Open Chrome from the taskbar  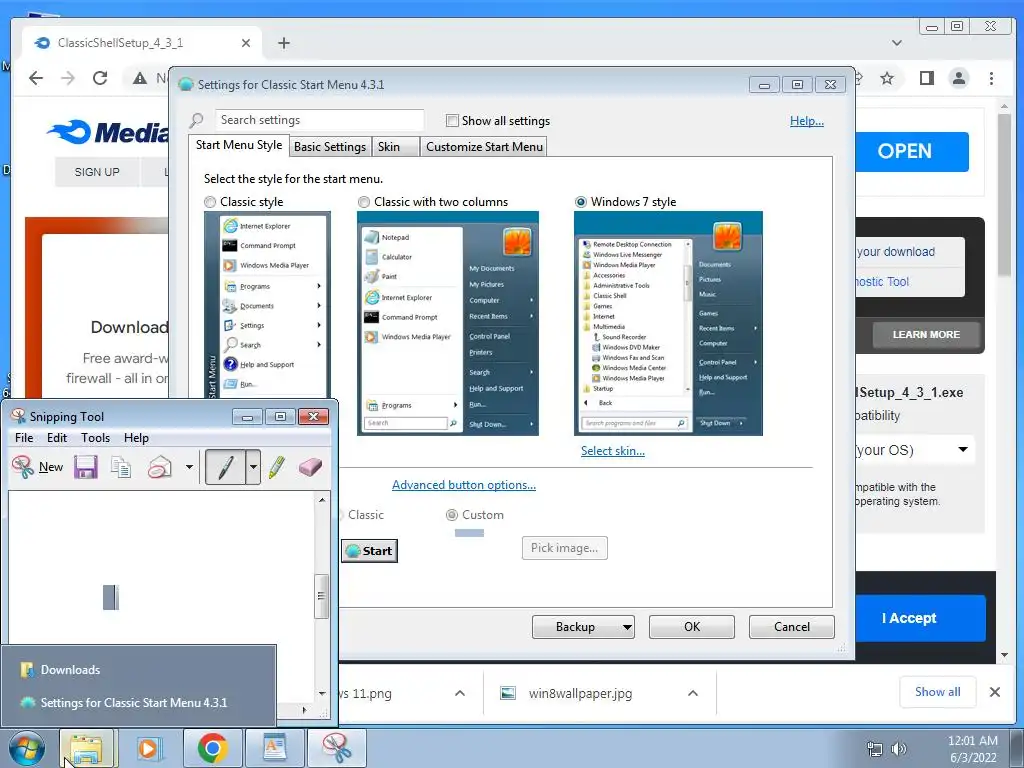pos(212,748)
